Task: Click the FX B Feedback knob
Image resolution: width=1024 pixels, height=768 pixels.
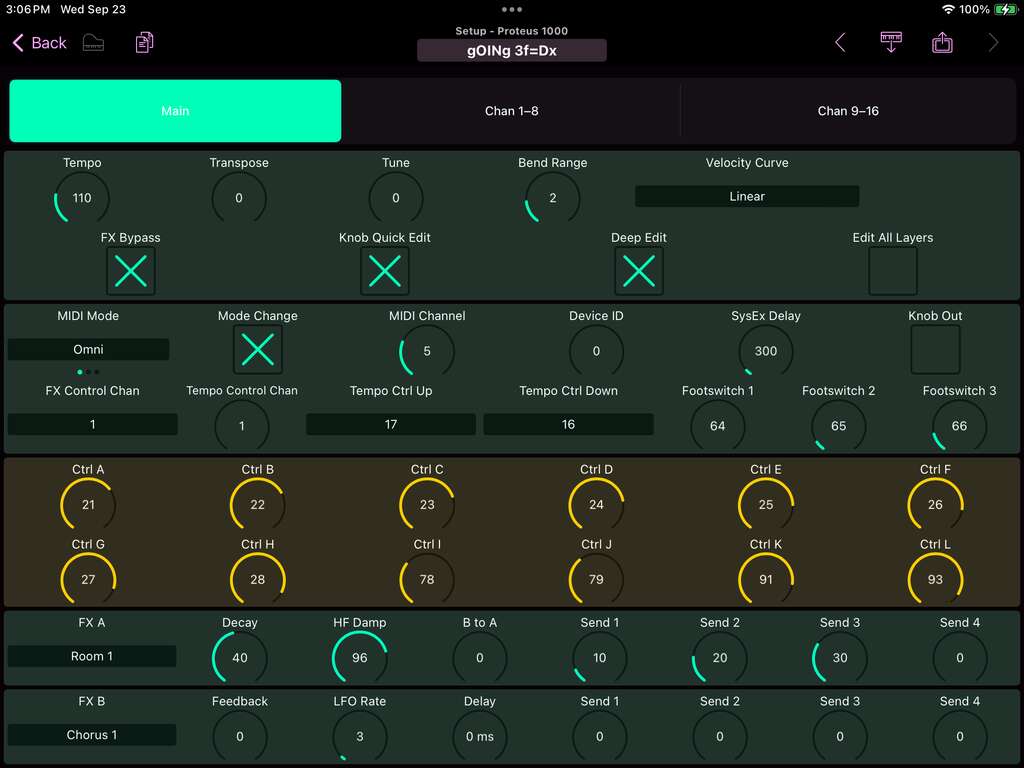Action: coord(240,736)
